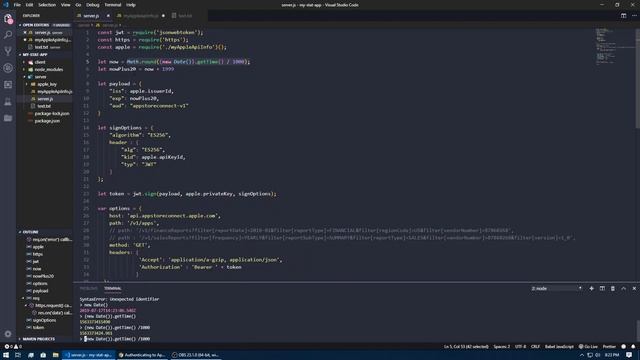Open the Windows Start menu
This screenshot has height=360, width=640.
point(6,355)
